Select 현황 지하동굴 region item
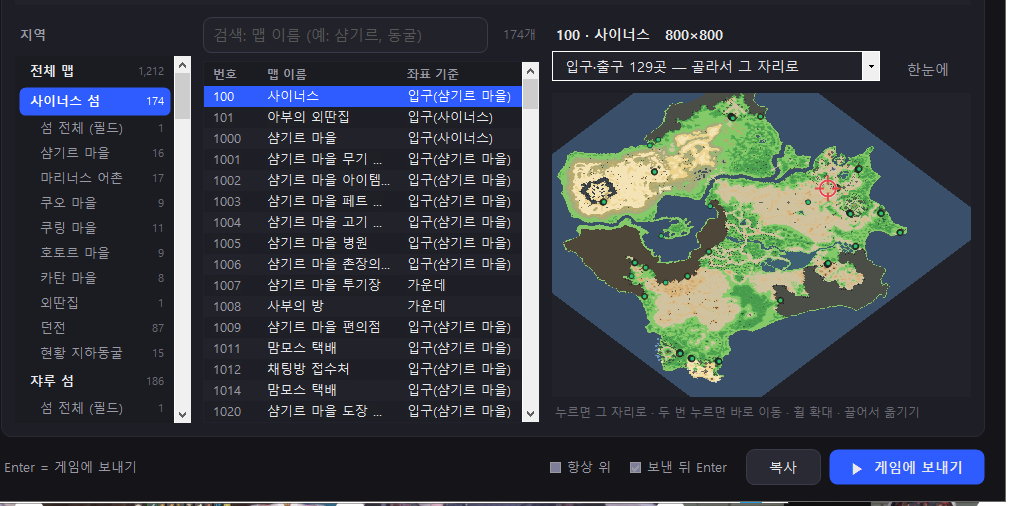The image size is (1019, 506). [96, 353]
